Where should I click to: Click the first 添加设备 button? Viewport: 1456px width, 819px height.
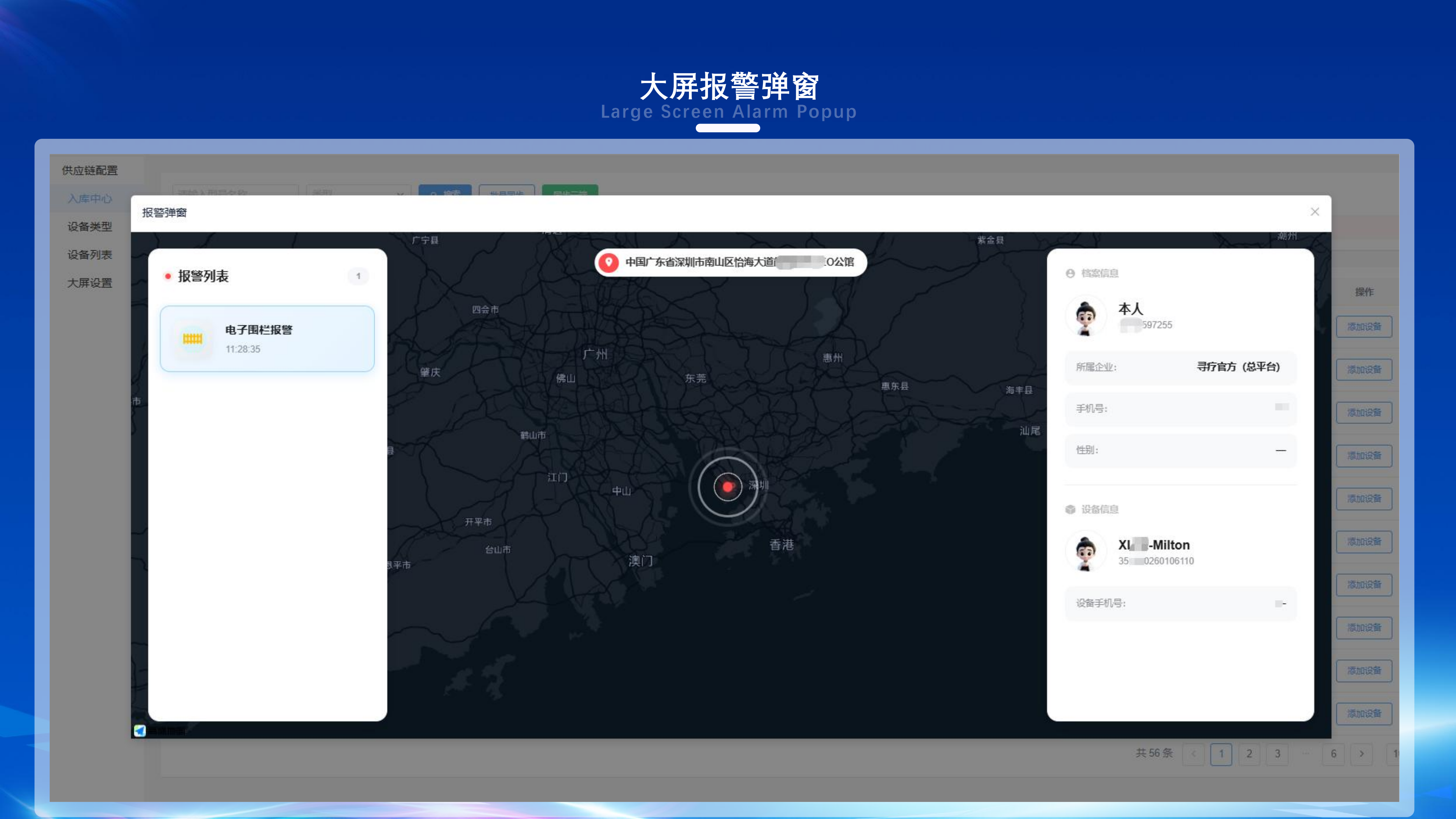pyautogui.click(x=1363, y=327)
